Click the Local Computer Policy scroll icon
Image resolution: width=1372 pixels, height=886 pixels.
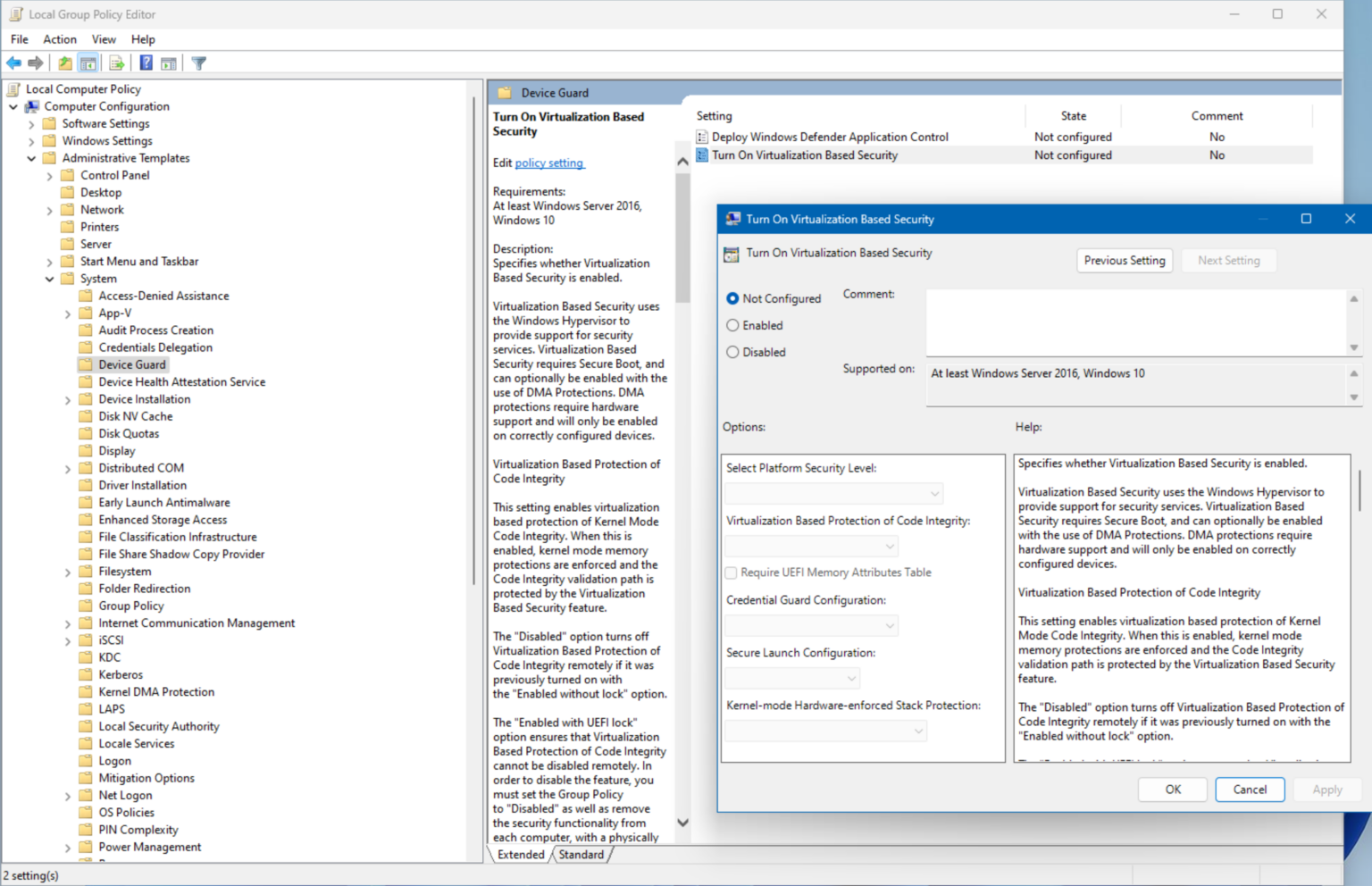pyautogui.click(x=14, y=89)
